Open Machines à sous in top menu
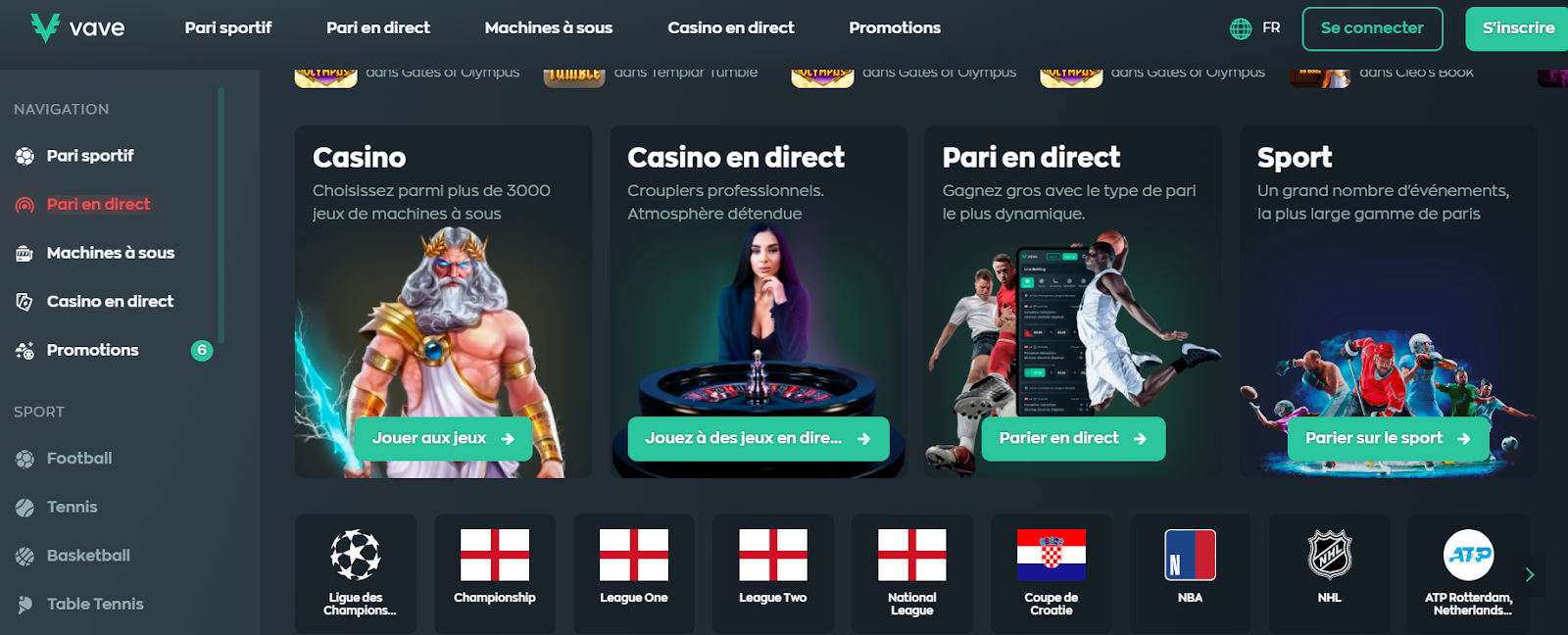 click(x=549, y=28)
